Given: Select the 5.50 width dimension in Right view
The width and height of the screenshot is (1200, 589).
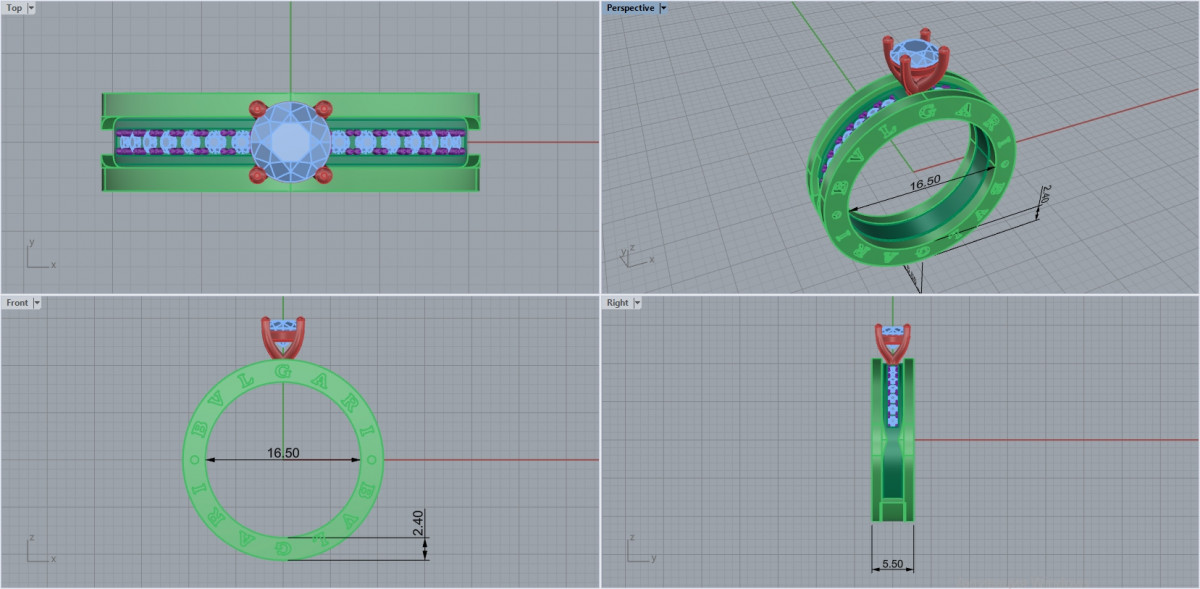Looking at the screenshot, I should 892,565.
